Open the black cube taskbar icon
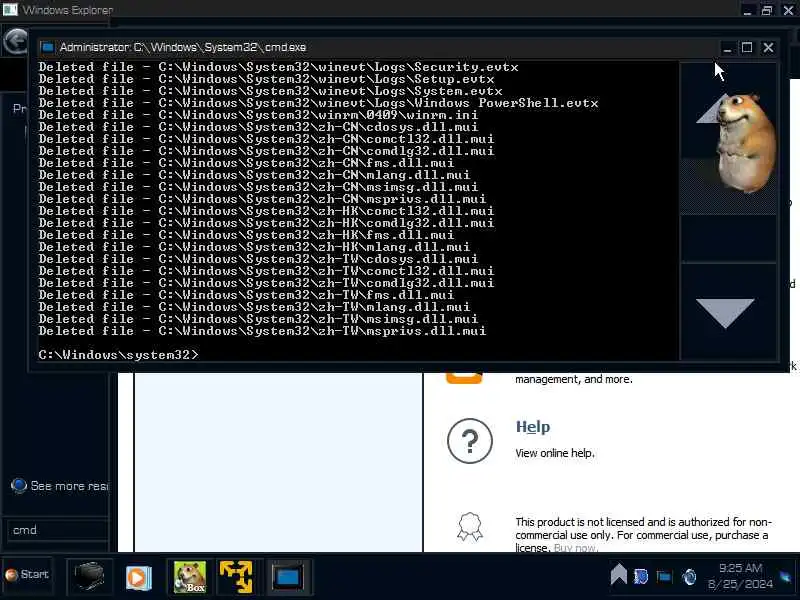800x600 pixels. [89, 577]
